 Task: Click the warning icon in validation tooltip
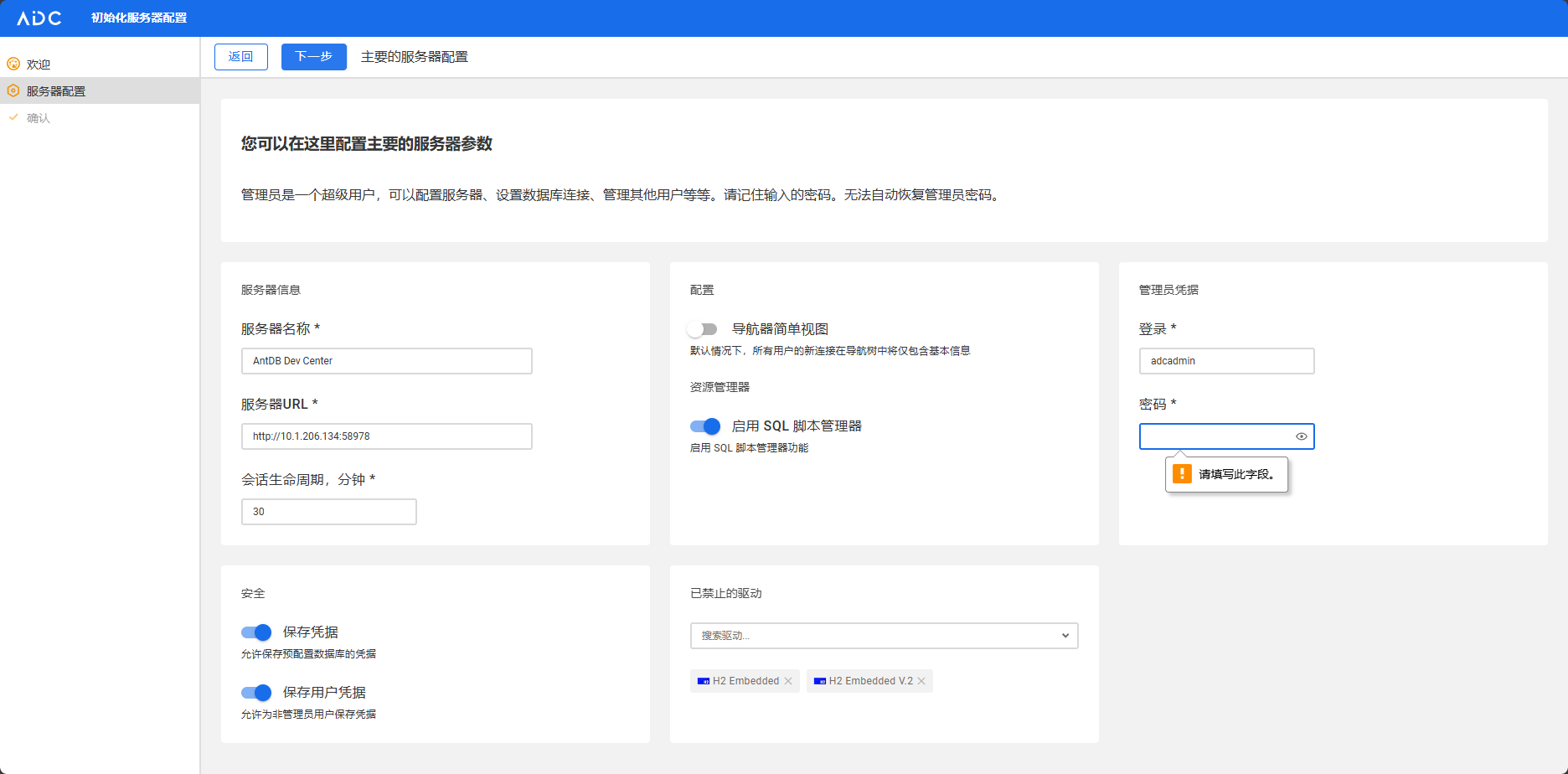click(x=1182, y=474)
